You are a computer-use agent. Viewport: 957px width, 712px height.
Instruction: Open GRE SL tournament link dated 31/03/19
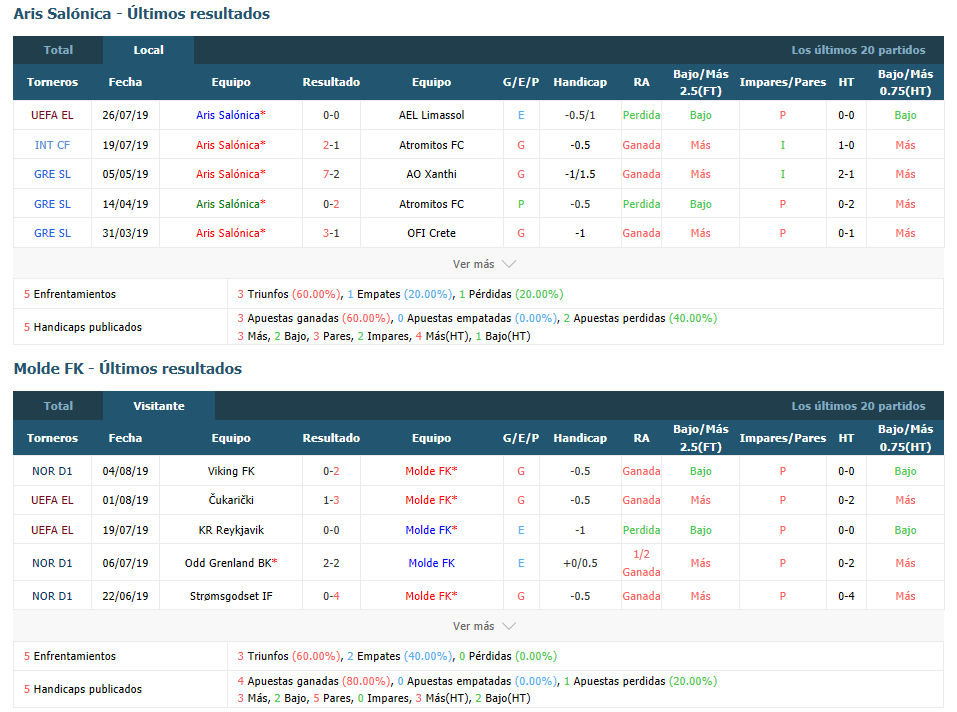[x=52, y=233]
